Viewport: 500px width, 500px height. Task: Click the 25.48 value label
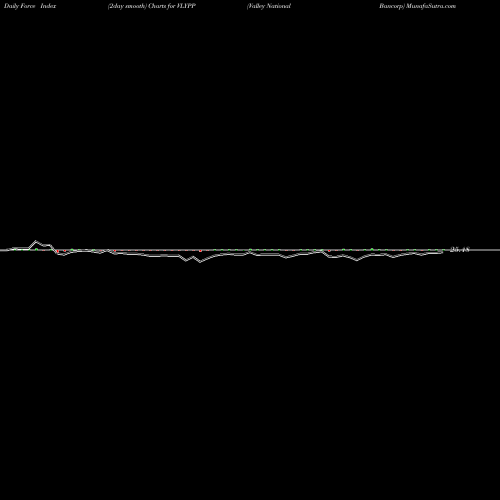[460, 249]
